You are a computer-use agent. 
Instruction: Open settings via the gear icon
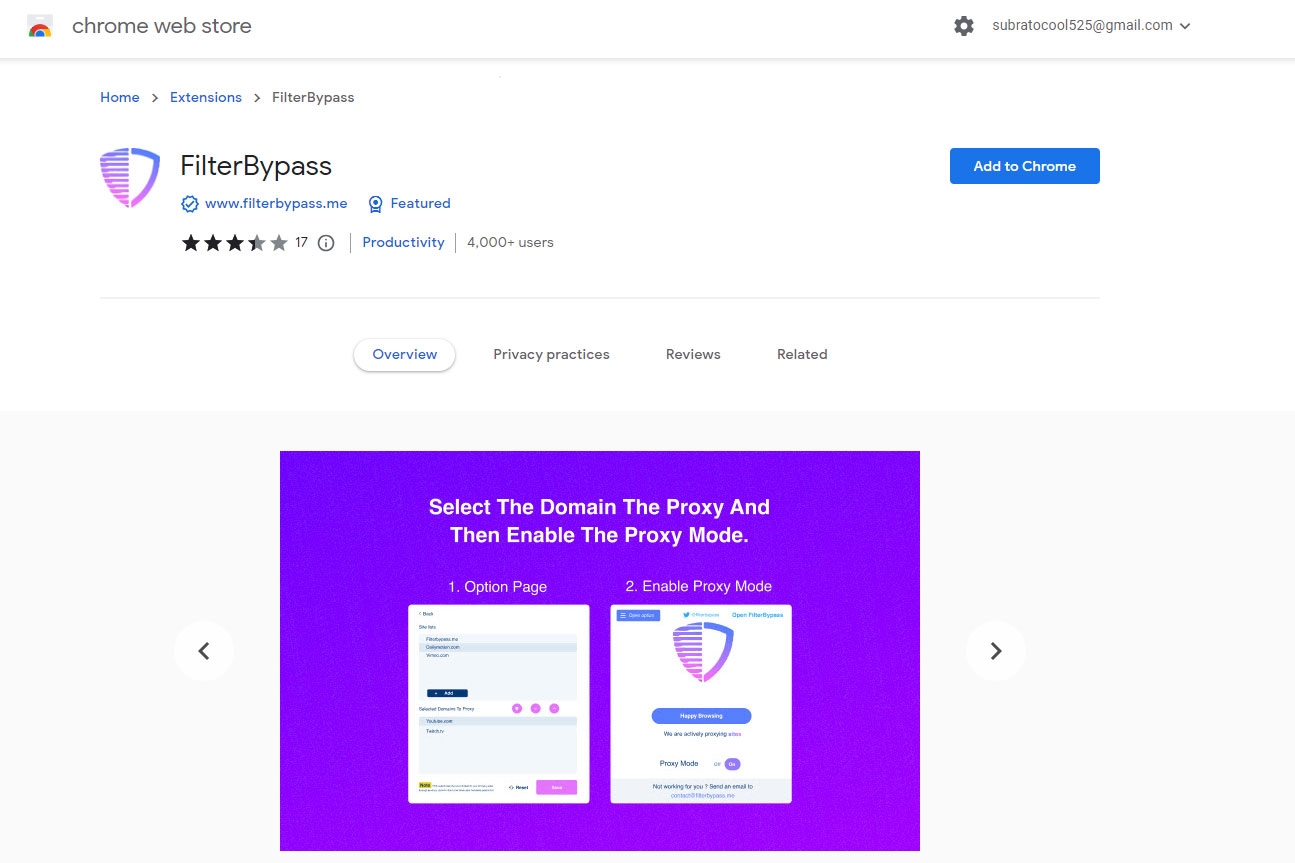(x=964, y=26)
